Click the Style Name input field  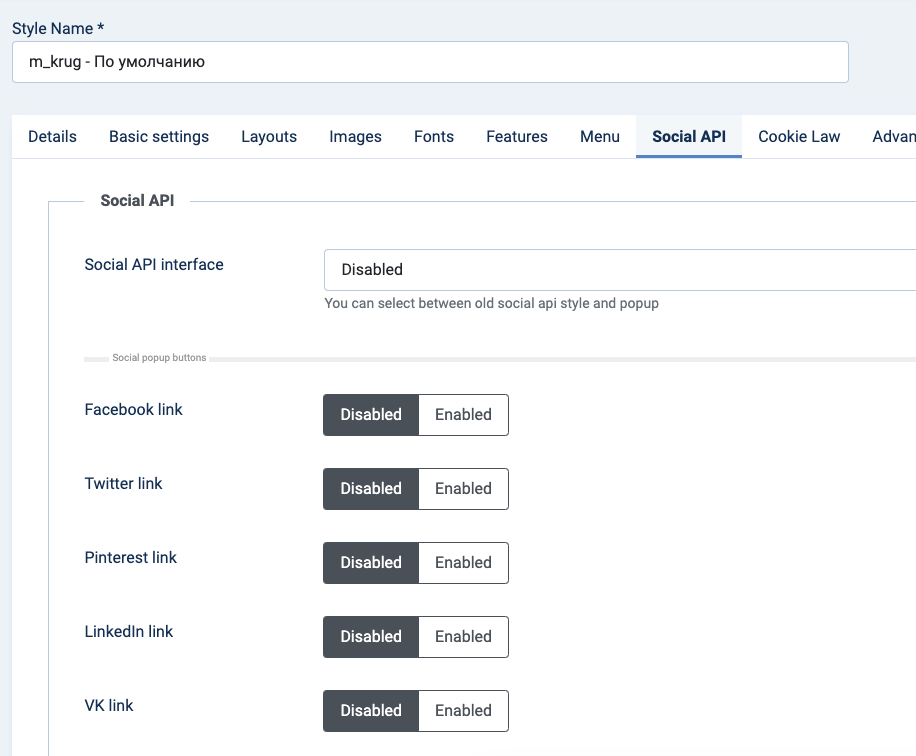click(x=430, y=62)
